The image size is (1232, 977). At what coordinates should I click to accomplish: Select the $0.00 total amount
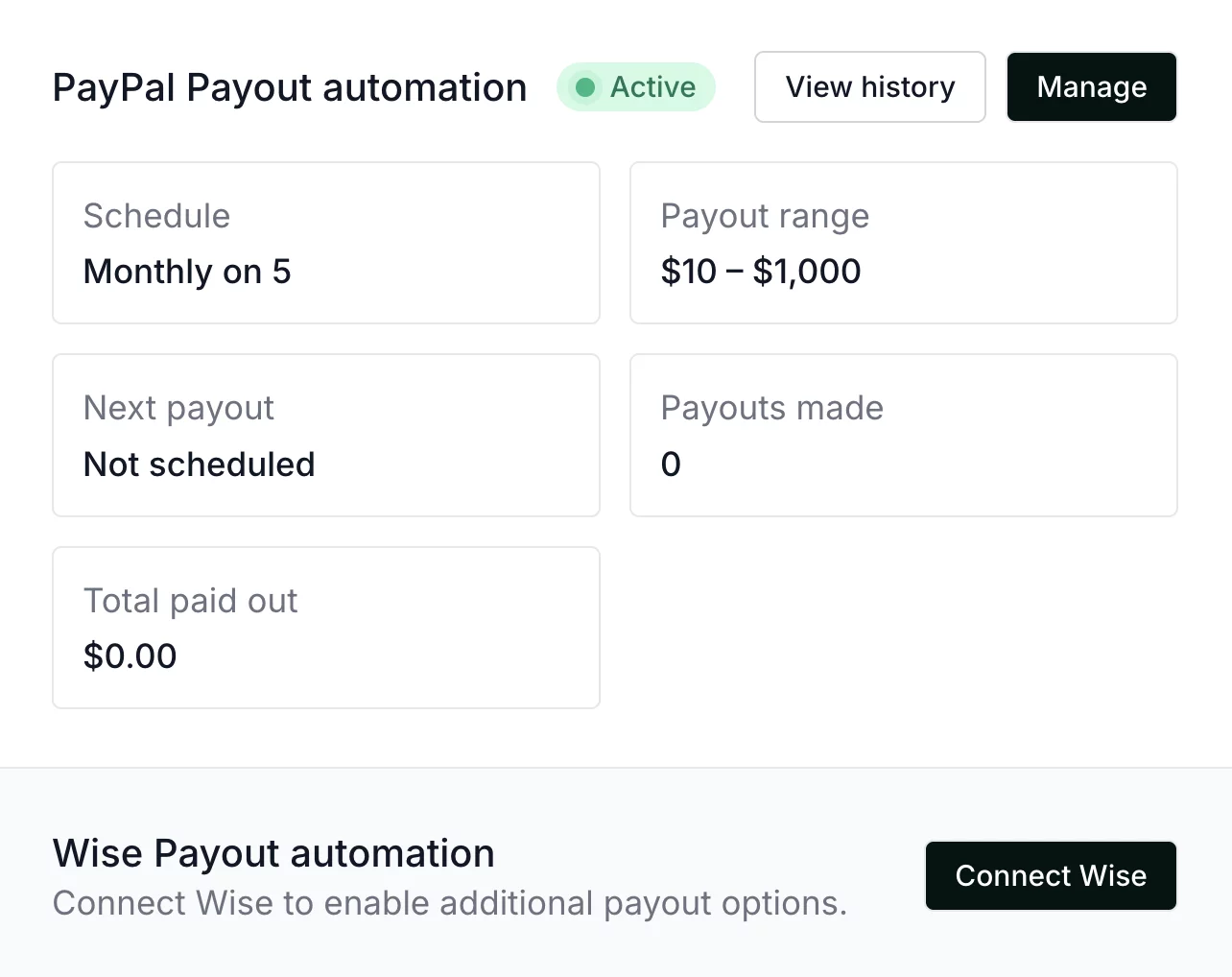pos(130,656)
